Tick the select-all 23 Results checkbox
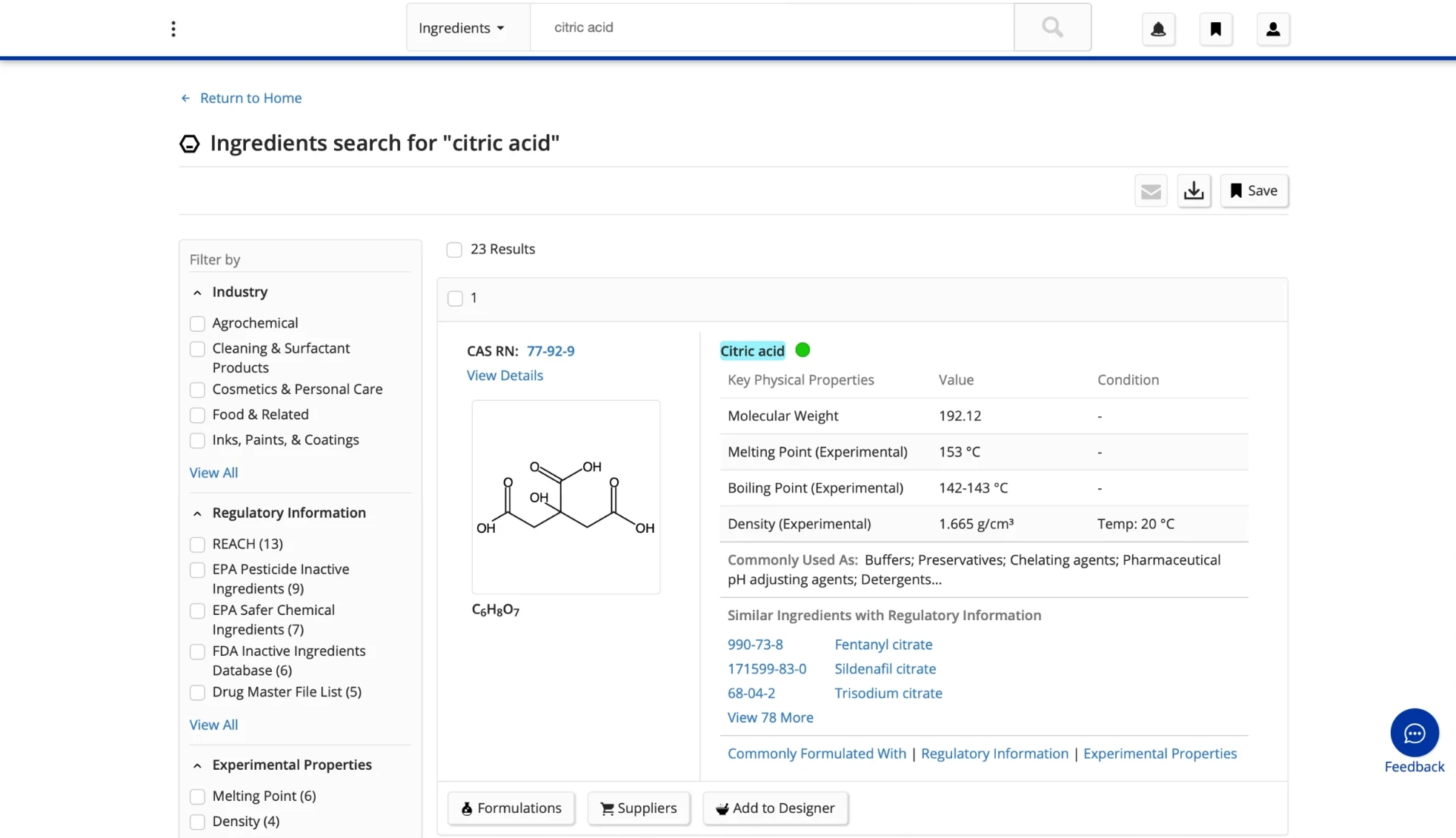 click(x=454, y=250)
